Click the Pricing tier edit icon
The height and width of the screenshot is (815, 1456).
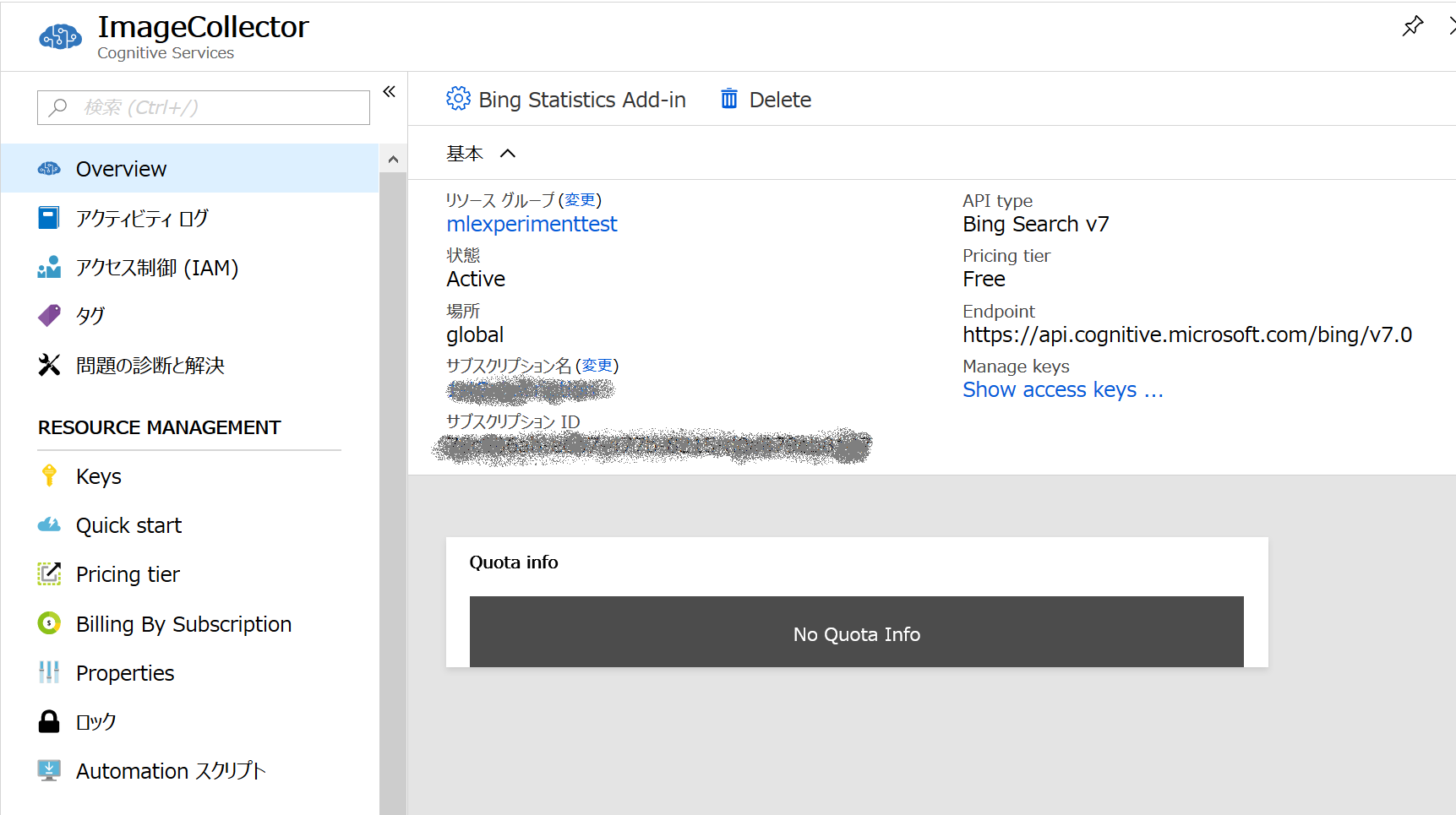pos(49,574)
